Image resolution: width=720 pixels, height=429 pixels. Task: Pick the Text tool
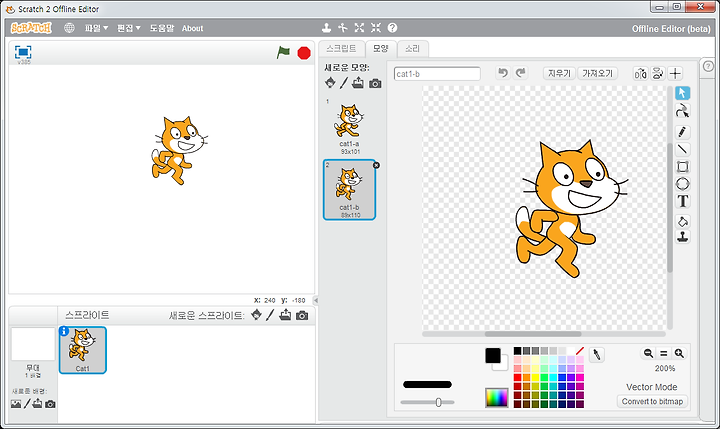point(682,201)
